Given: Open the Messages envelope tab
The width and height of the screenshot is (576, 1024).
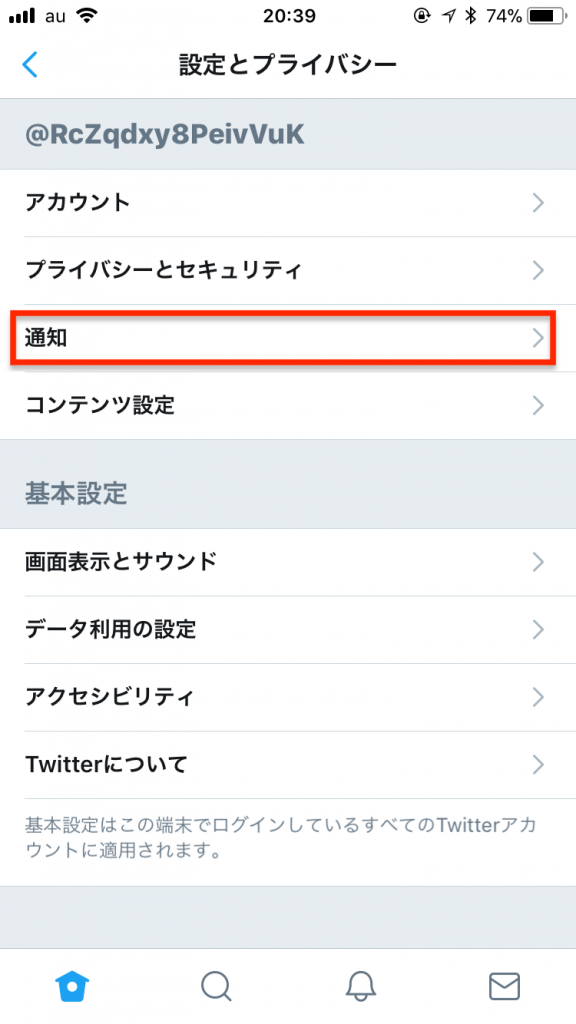Looking at the screenshot, I should 504,985.
